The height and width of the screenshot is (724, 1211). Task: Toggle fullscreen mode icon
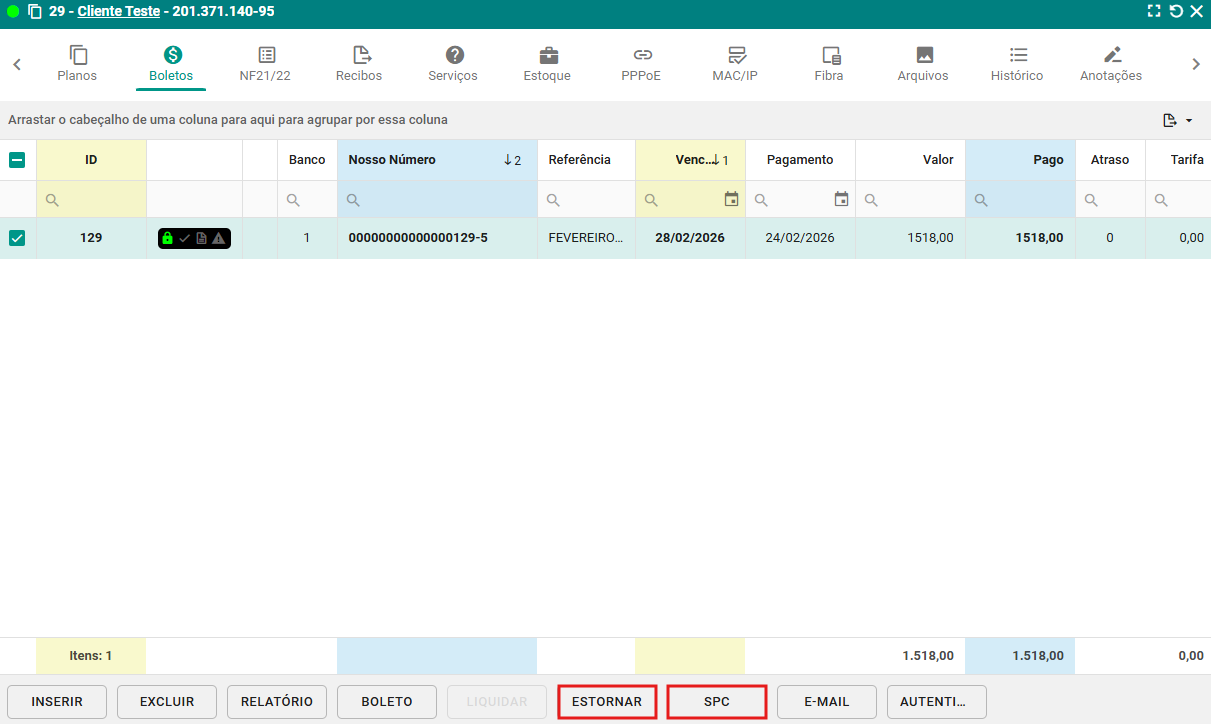1154,12
